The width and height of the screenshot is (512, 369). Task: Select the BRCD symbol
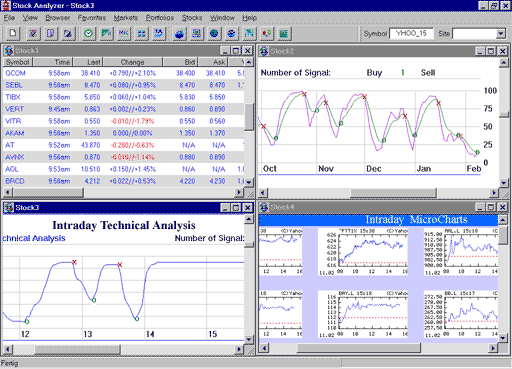pos(15,181)
